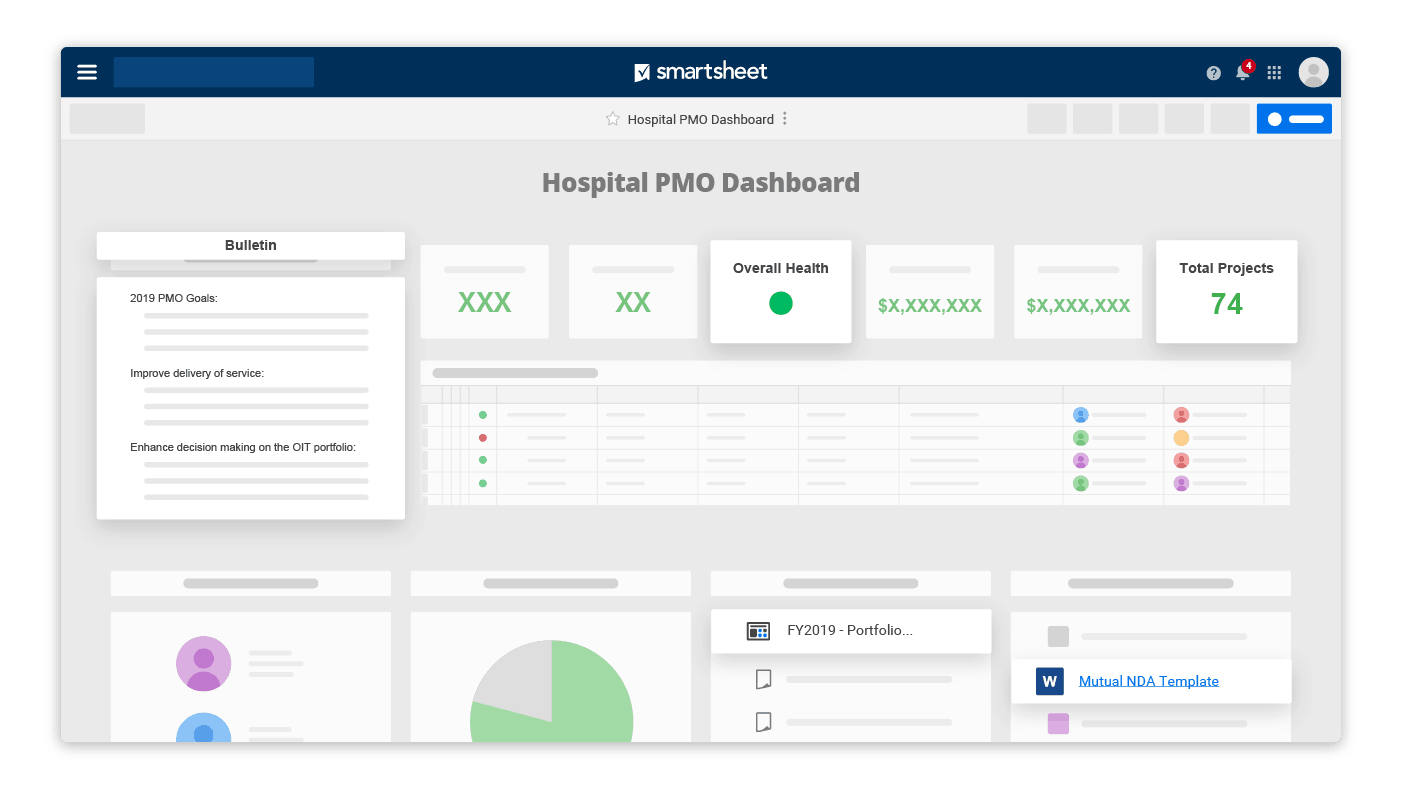Open the Mutual NDA Template link
Screen dimensions: 1401x789
pyautogui.click(x=1148, y=681)
